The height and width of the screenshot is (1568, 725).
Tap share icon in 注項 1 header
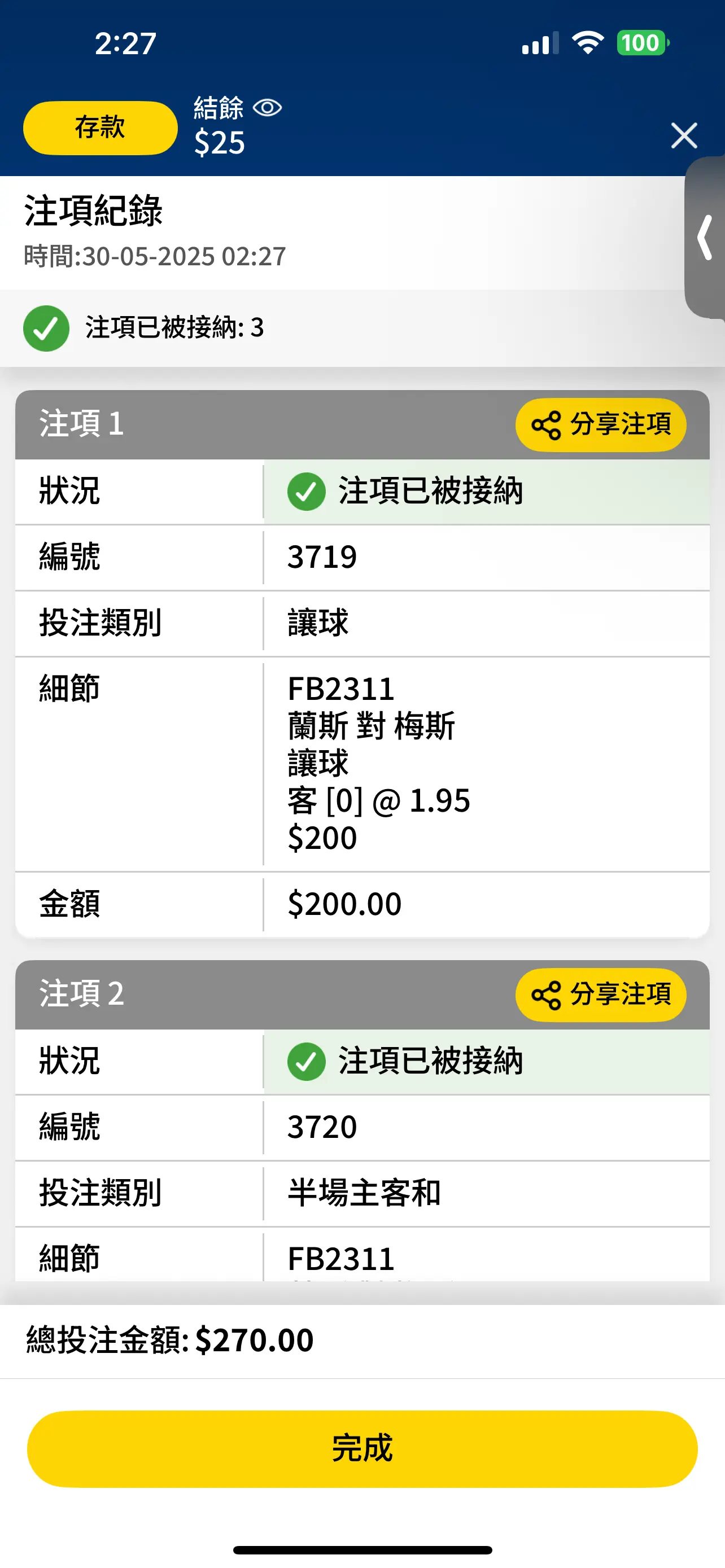(546, 425)
